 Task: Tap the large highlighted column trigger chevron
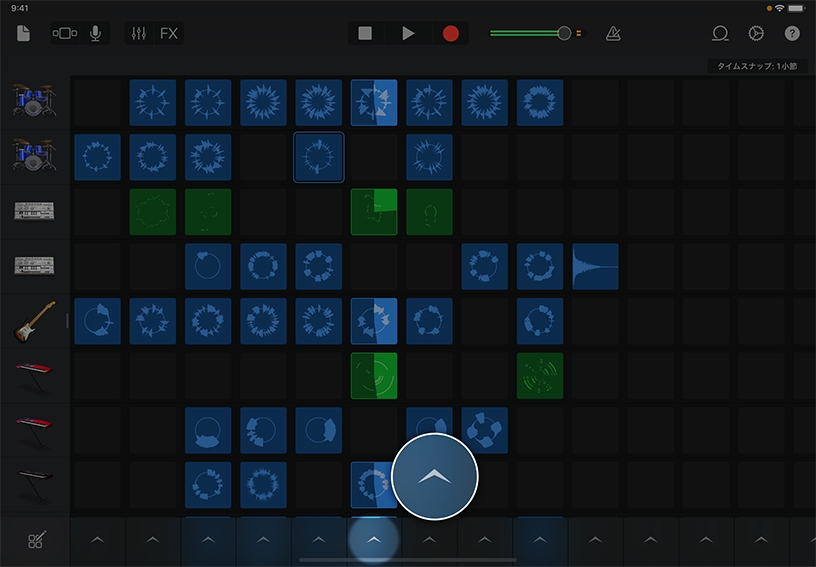pos(435,478)
